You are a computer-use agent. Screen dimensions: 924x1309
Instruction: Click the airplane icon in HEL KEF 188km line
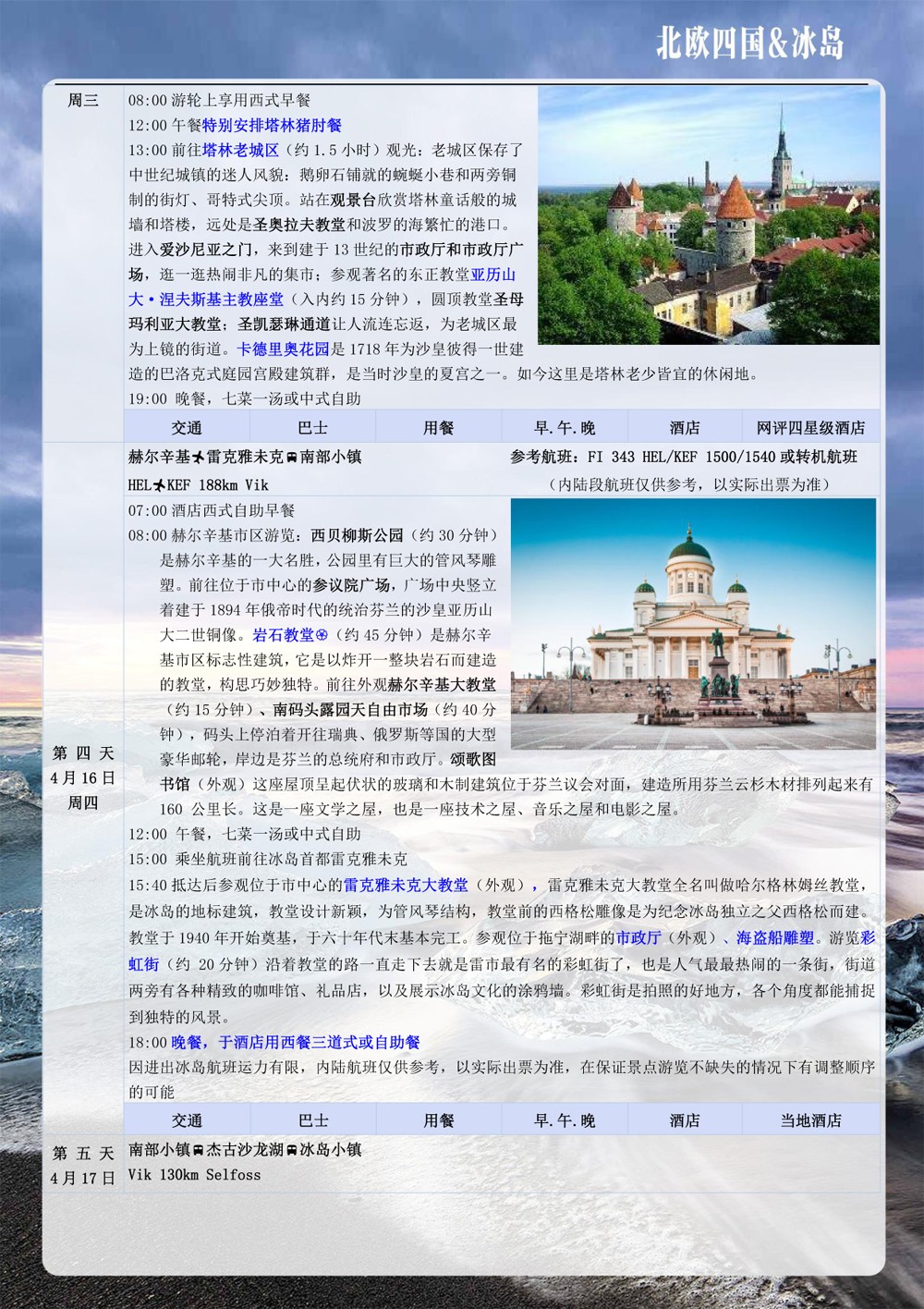pos(159,485)
